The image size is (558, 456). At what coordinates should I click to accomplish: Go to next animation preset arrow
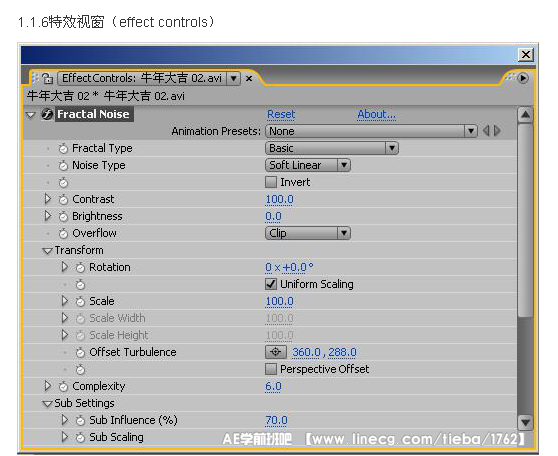497,131
